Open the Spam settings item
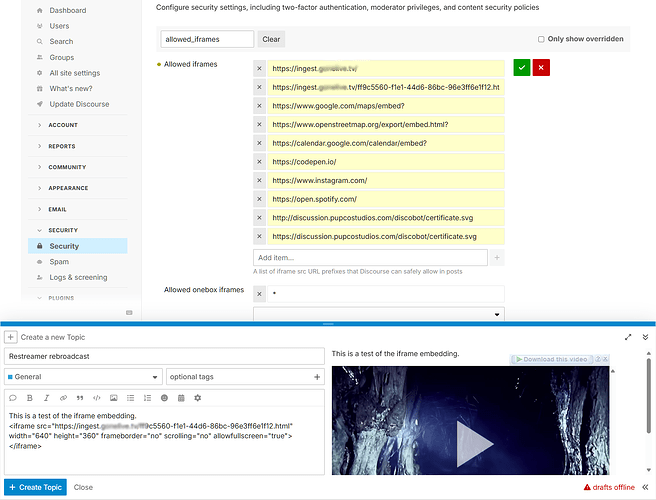Screen dimensions: 656x500 pyautogui.click(x=59, y=262)
